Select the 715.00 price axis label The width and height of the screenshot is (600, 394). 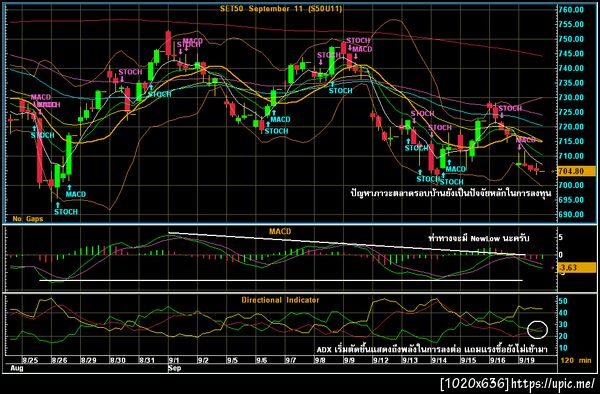pyautogui.click(x=571, y=142)
